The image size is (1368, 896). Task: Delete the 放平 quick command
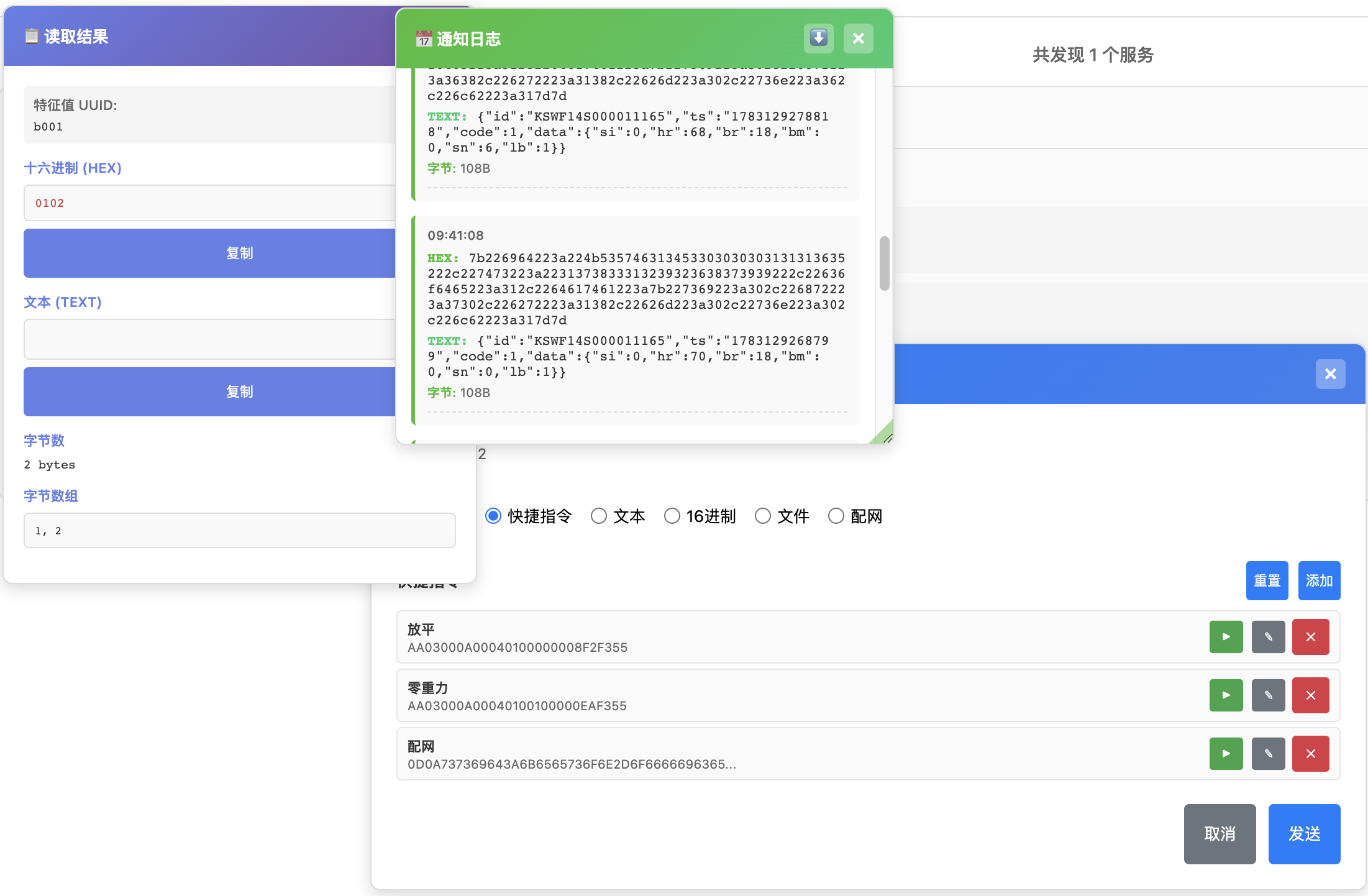coord(1310,637)
